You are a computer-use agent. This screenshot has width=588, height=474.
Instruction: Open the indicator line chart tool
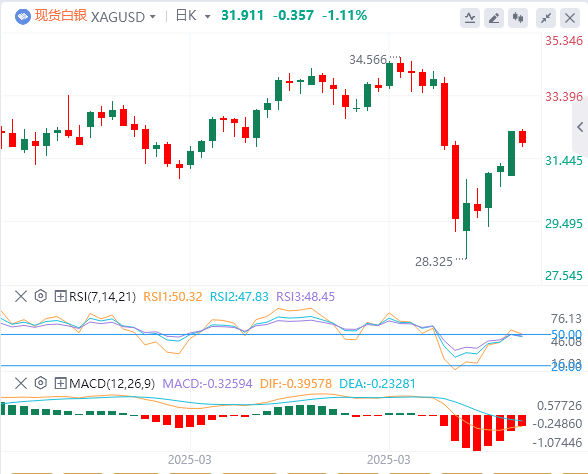point(470,18)
